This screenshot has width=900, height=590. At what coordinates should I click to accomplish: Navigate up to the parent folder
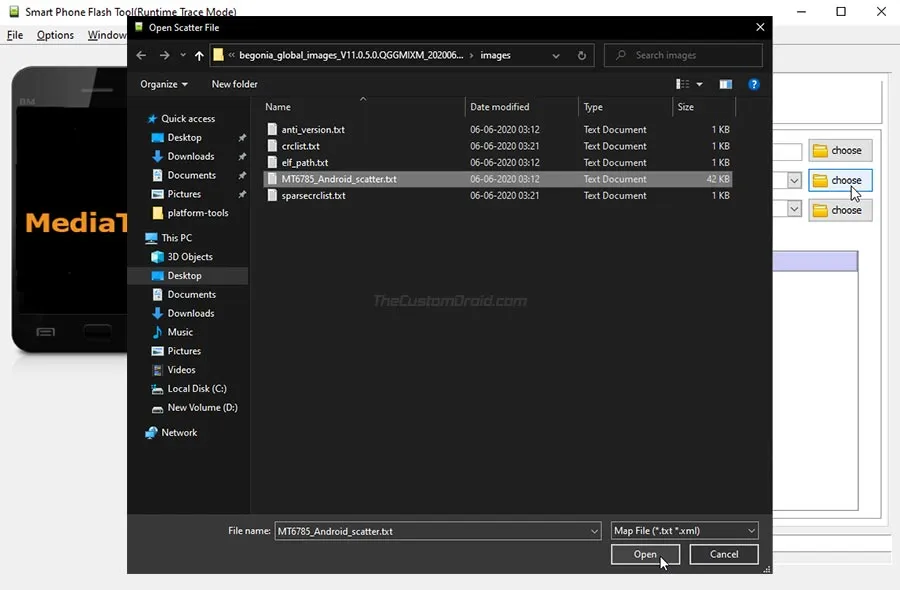(x=198, y=55)
